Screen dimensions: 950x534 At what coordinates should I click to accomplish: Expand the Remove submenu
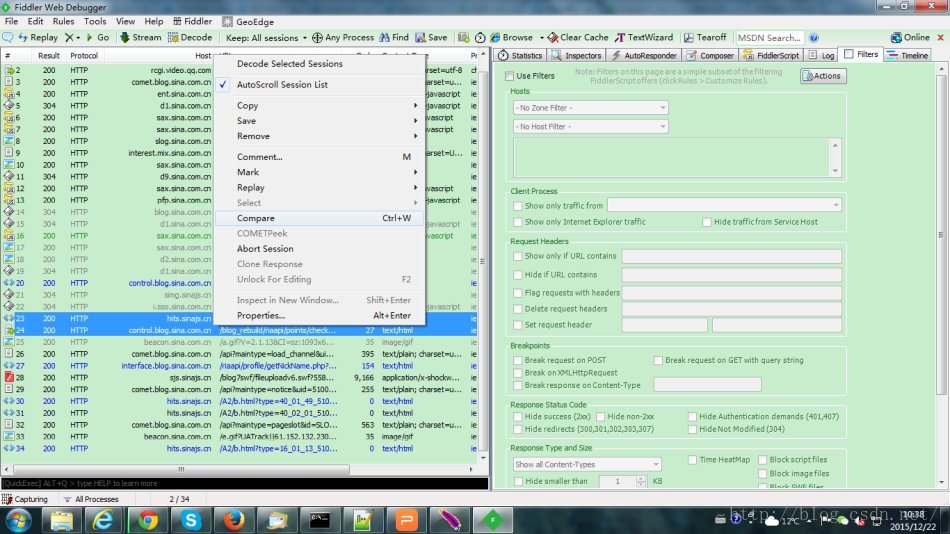click(319, 136)
